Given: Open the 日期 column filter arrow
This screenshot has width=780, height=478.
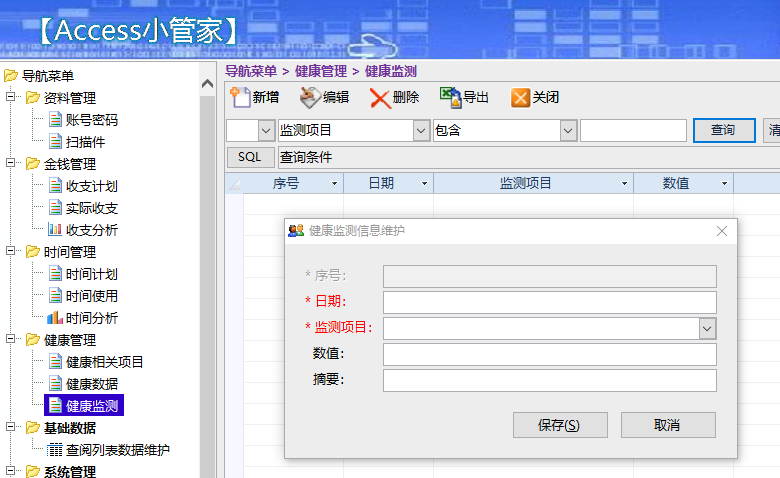Looking at the screenshot, I should [x=424, y=184].
